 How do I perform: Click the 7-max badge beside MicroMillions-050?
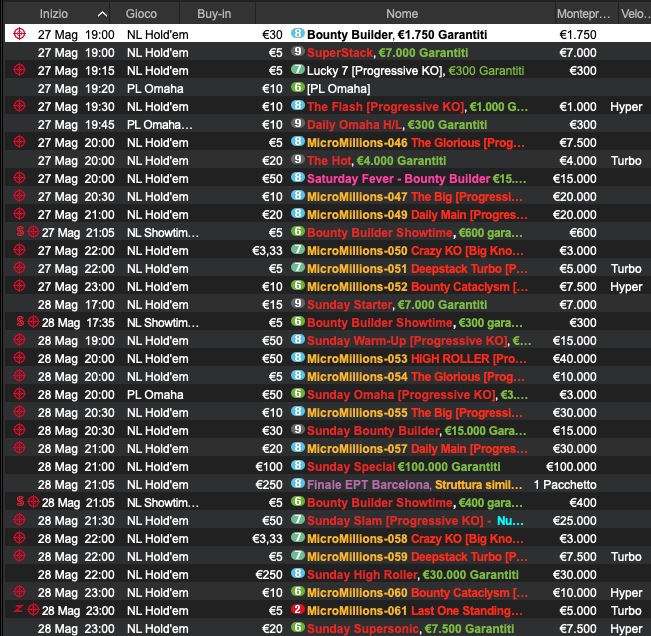pyautogui.click(x=297, y=249)
